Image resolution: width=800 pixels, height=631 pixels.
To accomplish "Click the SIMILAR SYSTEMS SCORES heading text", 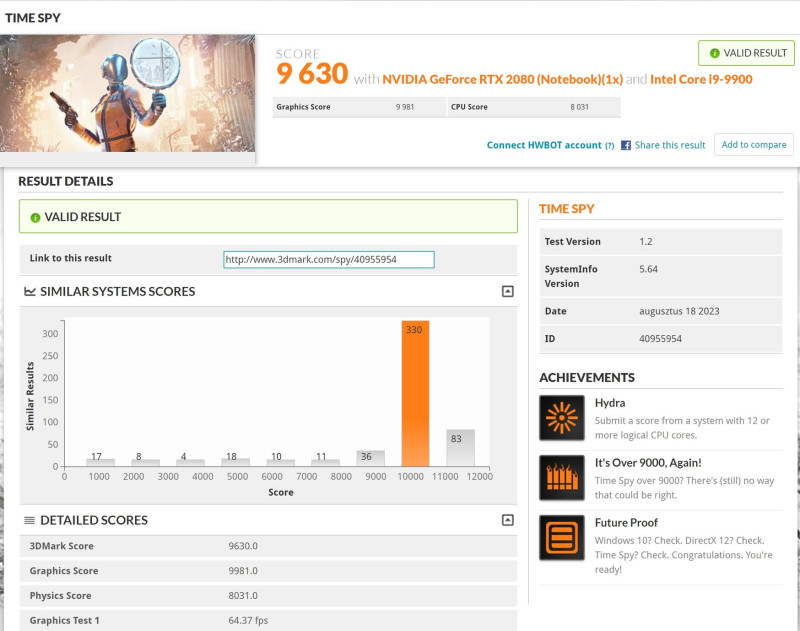I will pos(117,291).
